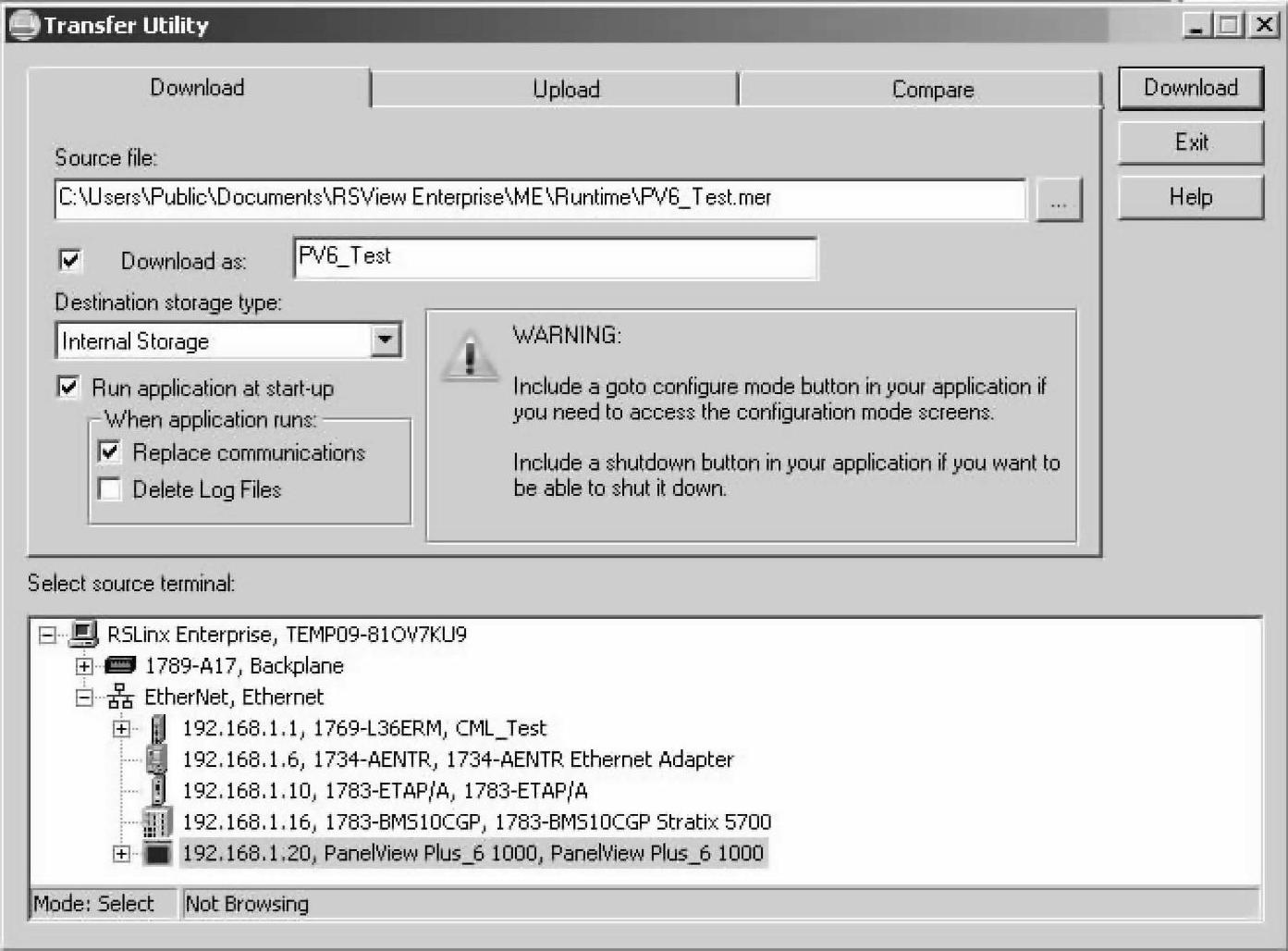This screenshot has height=951, width=1288.
Task: Click the warning triangle icon
Action: click(x=470, y=356)
